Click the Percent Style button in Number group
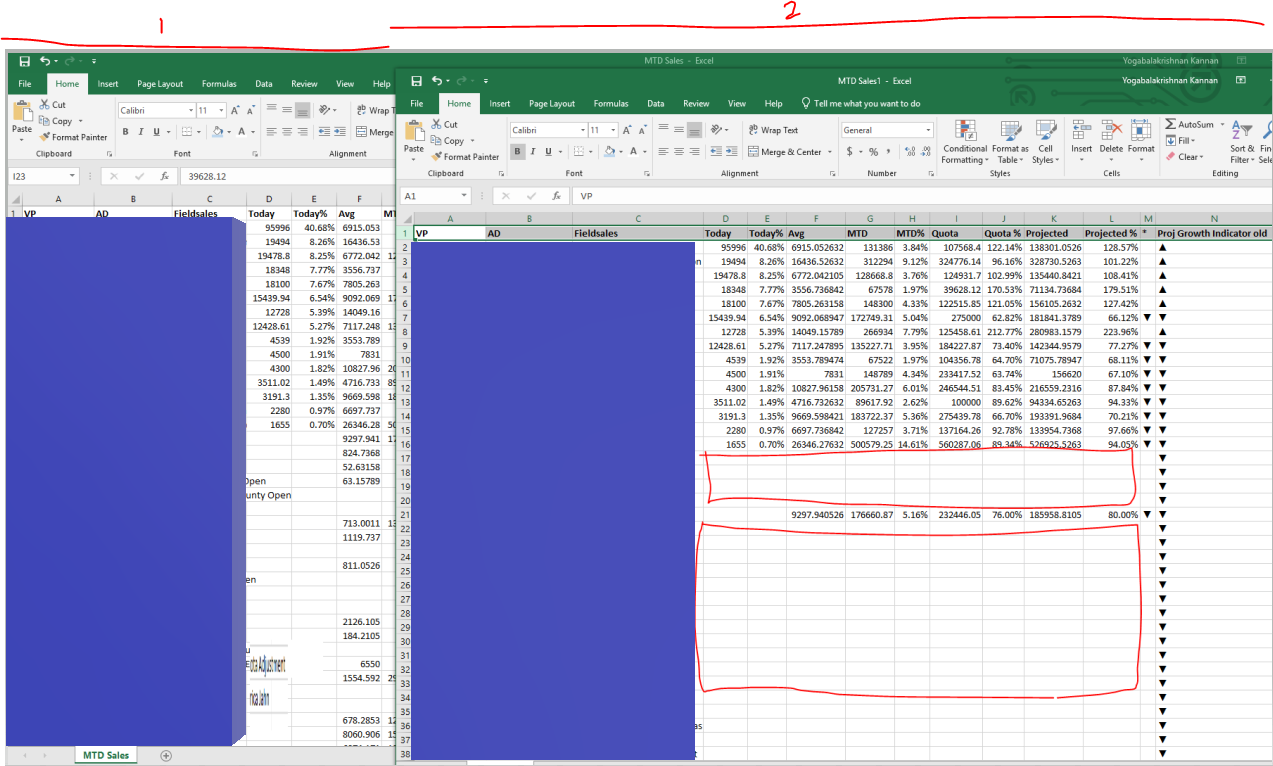The image size is (1273, 766). (873, 152)
